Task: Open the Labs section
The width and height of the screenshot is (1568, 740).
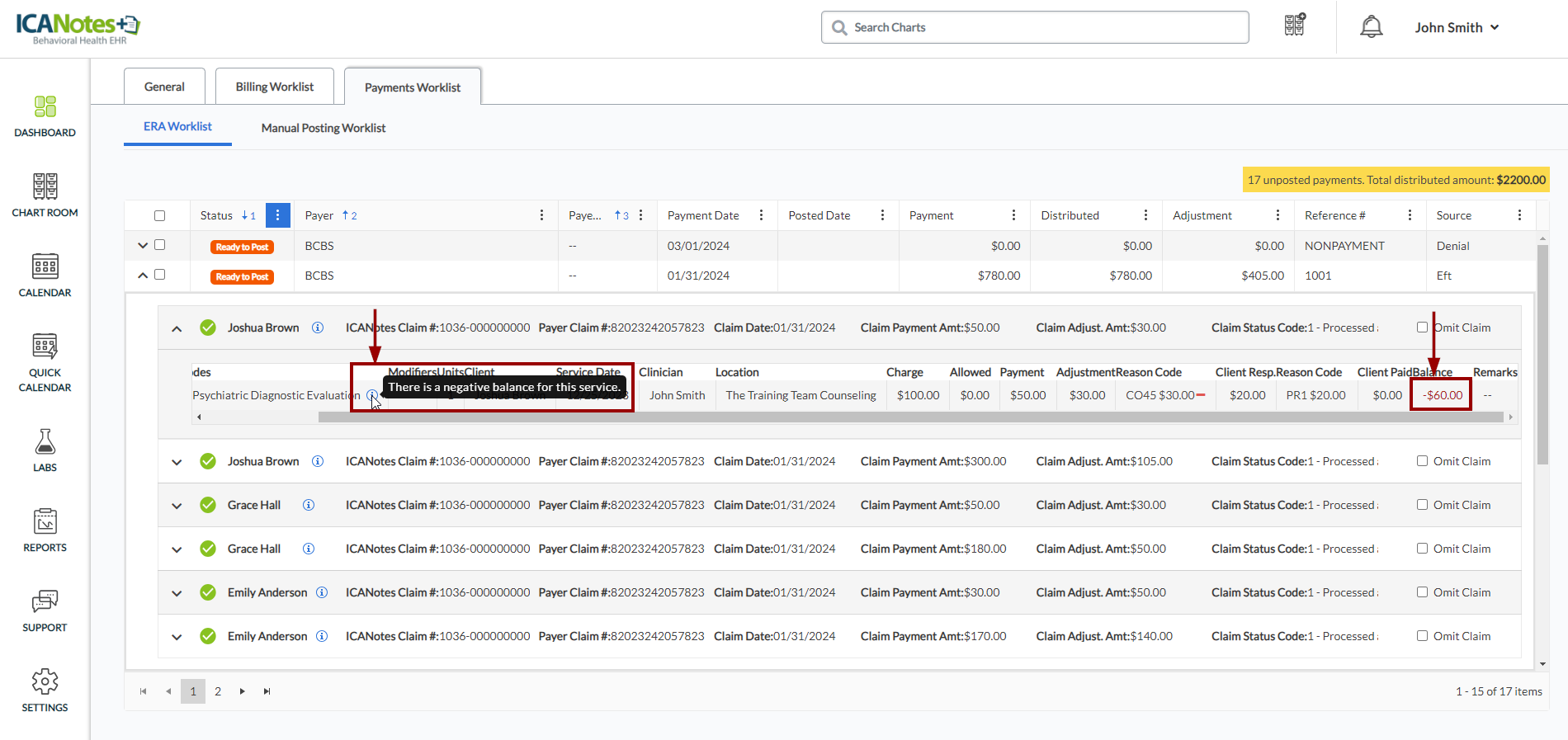Action: coord(45,450)
